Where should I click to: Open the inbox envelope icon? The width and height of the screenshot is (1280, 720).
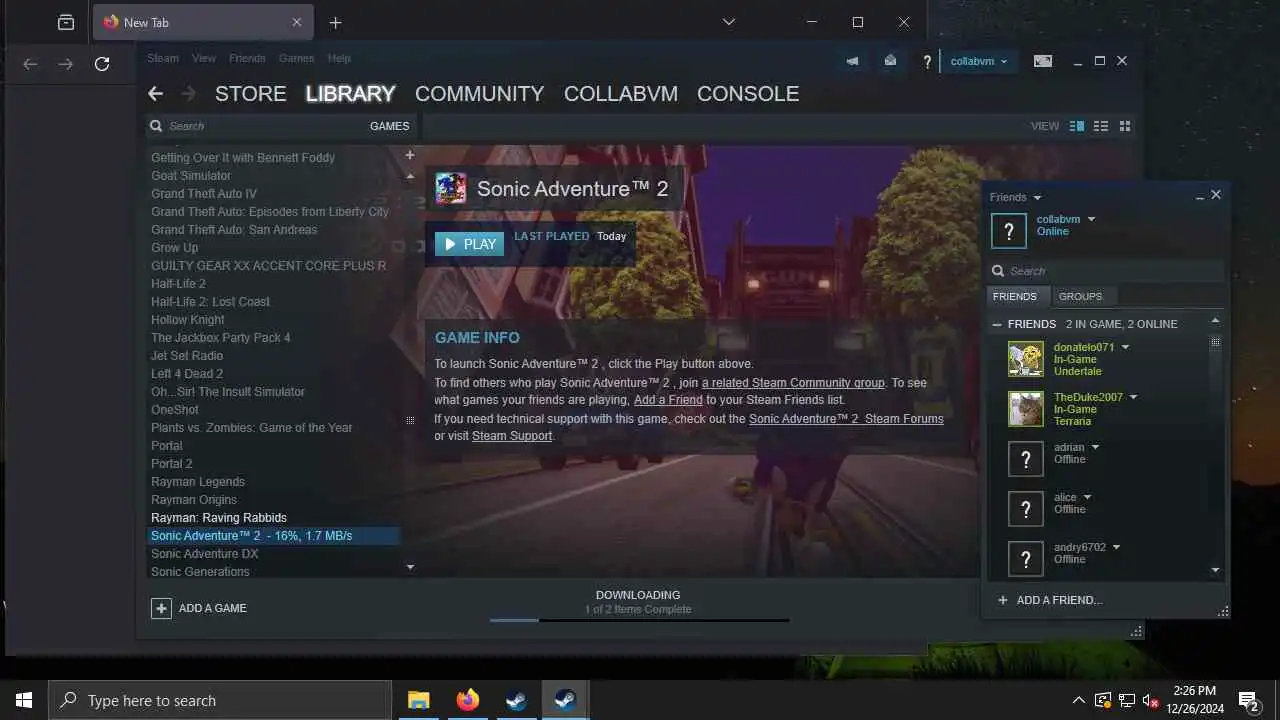(890, 61)
